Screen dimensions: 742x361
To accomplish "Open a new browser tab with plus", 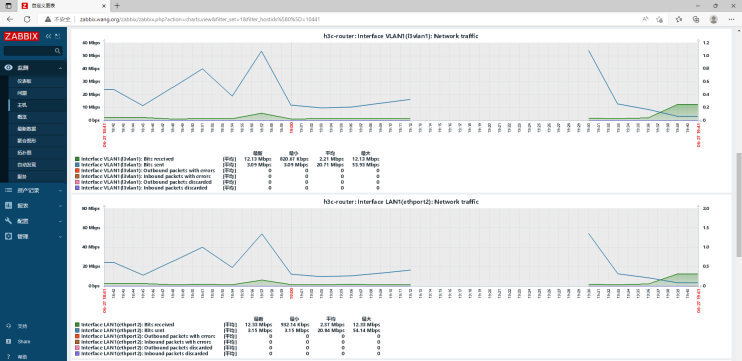I will [x=117, y=6].
